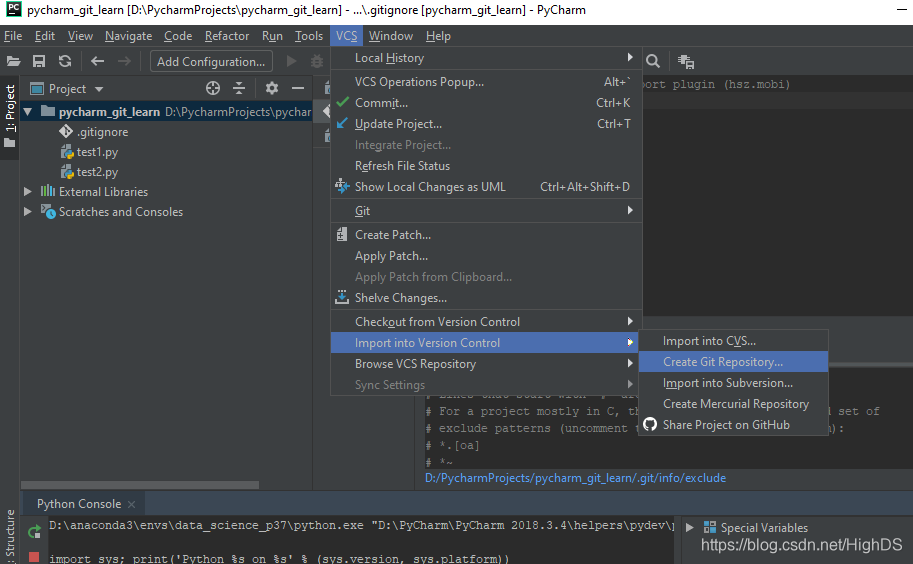Viewport: 913px width, 564px height.
Task: Choose Create Mercurial Repository
Action: click(x=733, y=404)
